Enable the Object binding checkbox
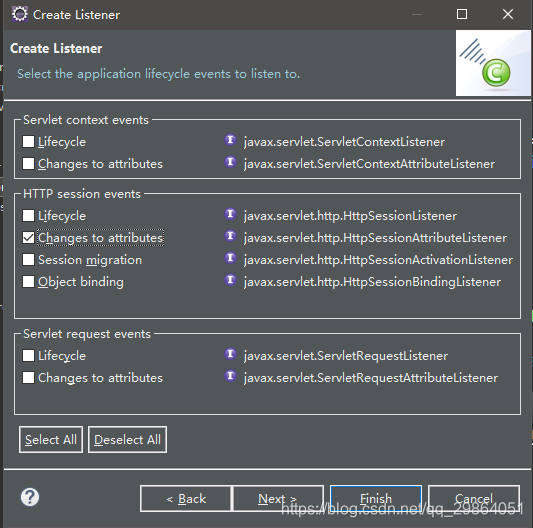 [x=28, y=282]
